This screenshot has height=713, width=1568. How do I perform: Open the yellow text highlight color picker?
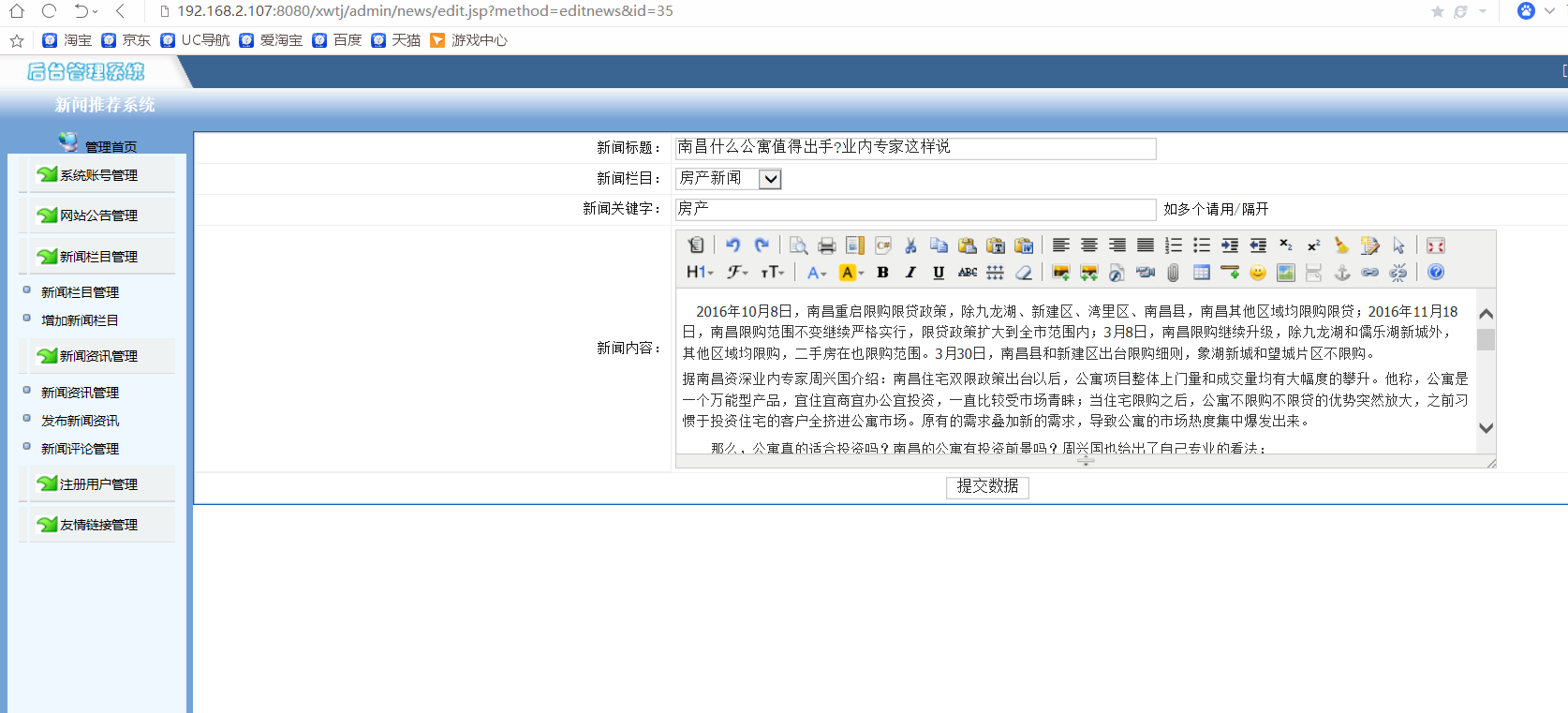(851, 273)
